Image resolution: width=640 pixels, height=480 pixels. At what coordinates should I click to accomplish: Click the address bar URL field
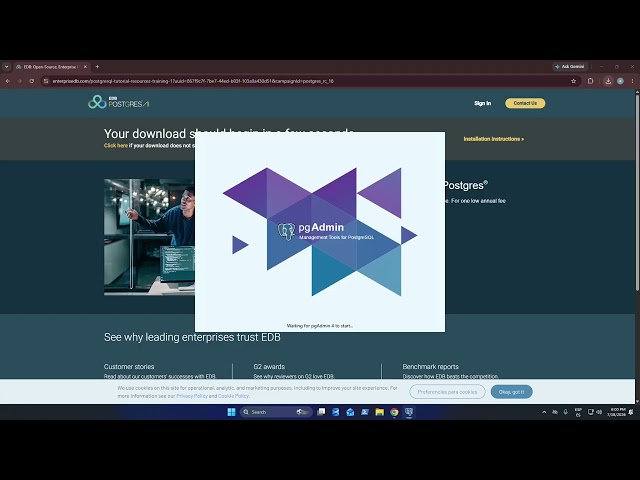[310, 81]
